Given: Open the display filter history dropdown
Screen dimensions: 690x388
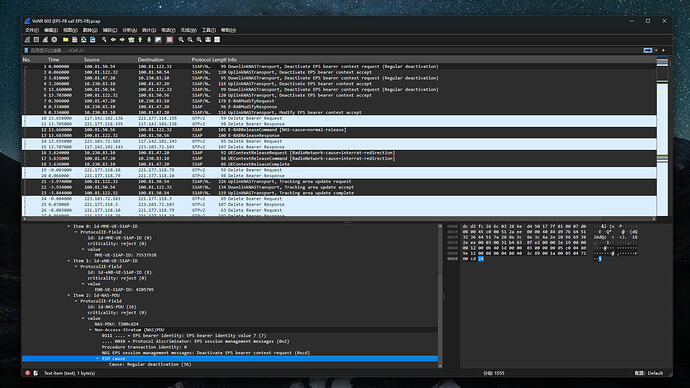Looking at the screenshot, I should point(656,51).
